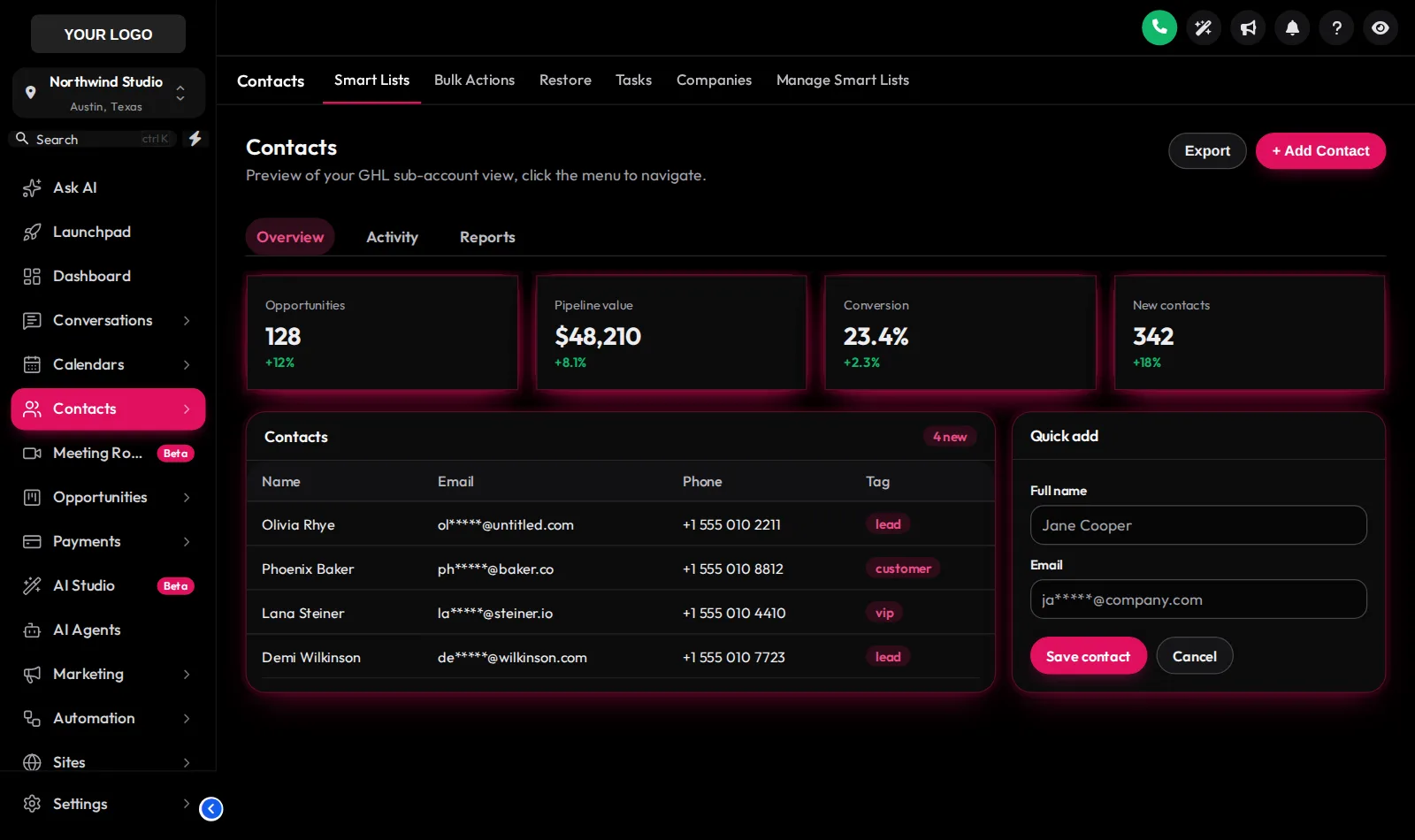Screen dimensions: 1415x840
Task: Open Ask AI in the sidebar
Action: pyautogui.click(x=108, y=187)
